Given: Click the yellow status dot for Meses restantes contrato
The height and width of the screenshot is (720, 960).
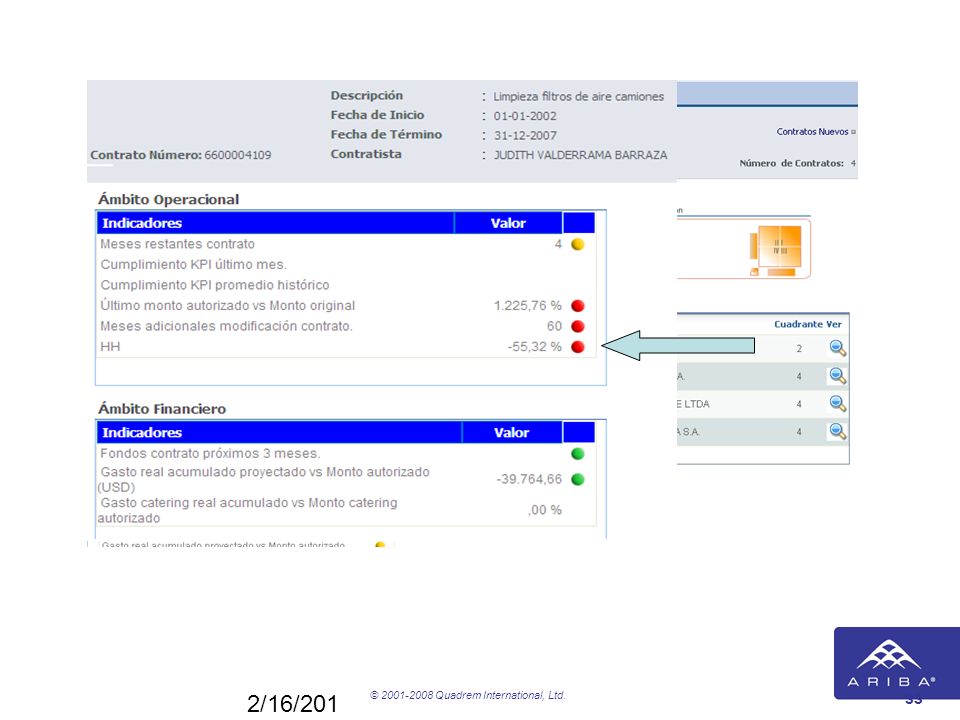Looking at the screenshot, I should [577, 244].
